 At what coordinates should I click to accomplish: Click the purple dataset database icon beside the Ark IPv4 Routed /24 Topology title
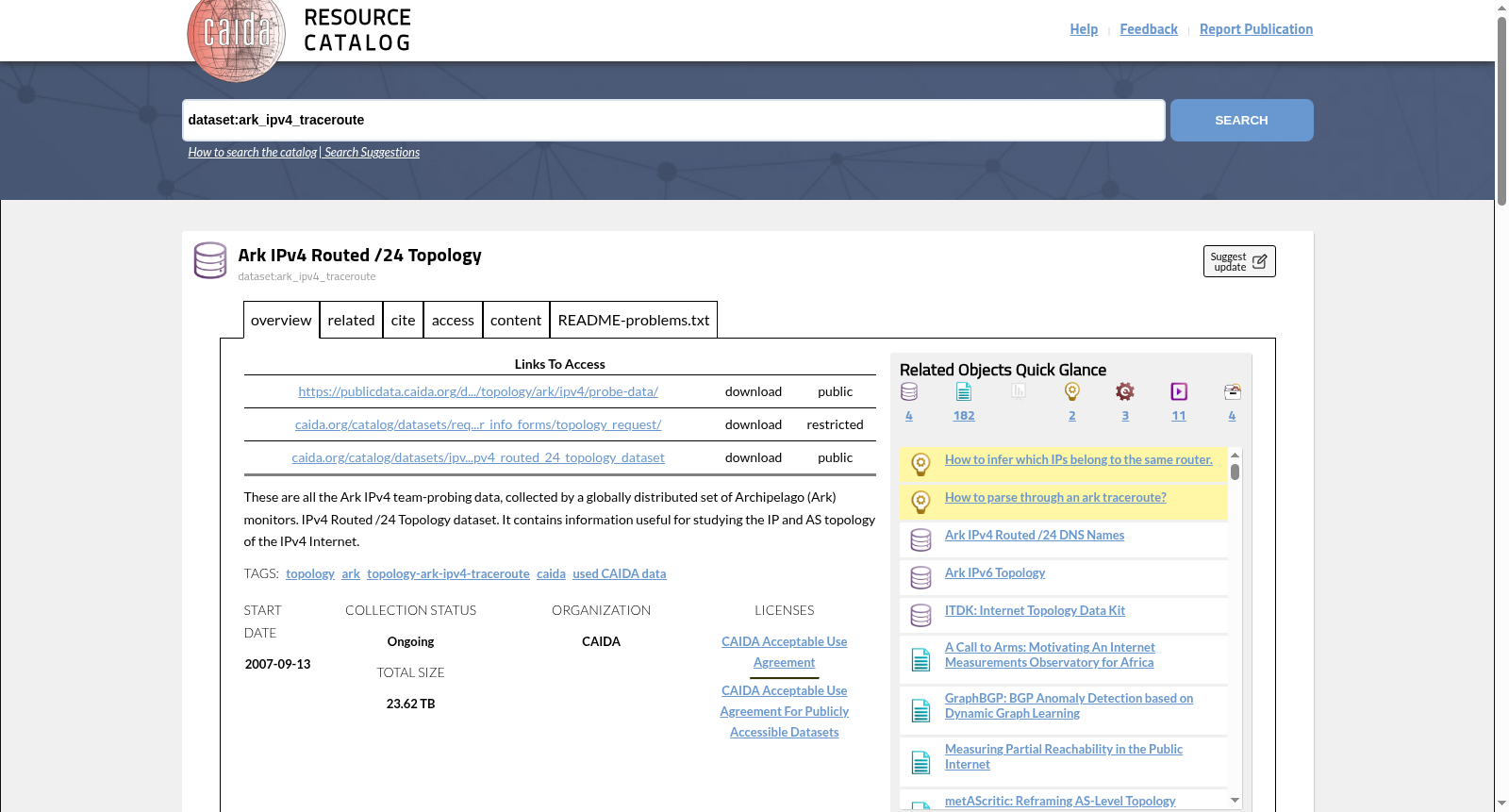(x=210, y=260)
